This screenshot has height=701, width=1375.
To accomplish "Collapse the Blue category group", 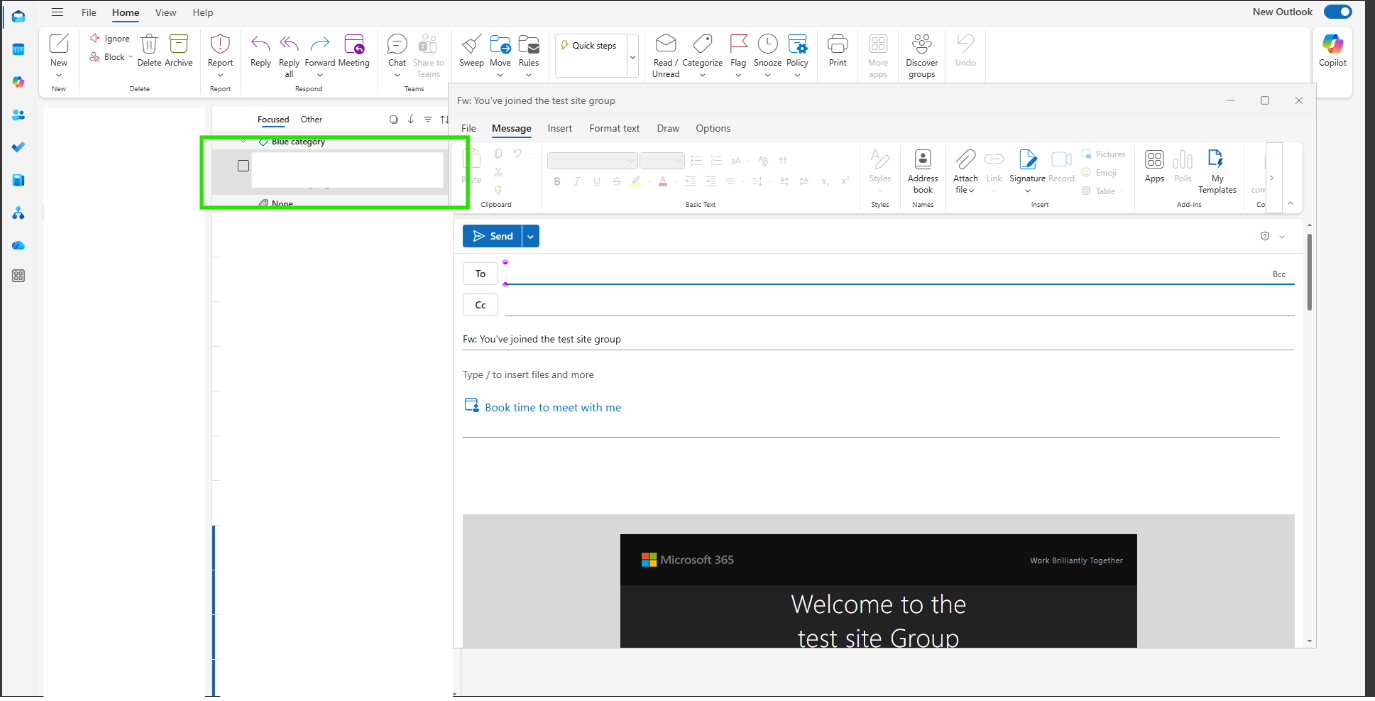I will (243, 142).
